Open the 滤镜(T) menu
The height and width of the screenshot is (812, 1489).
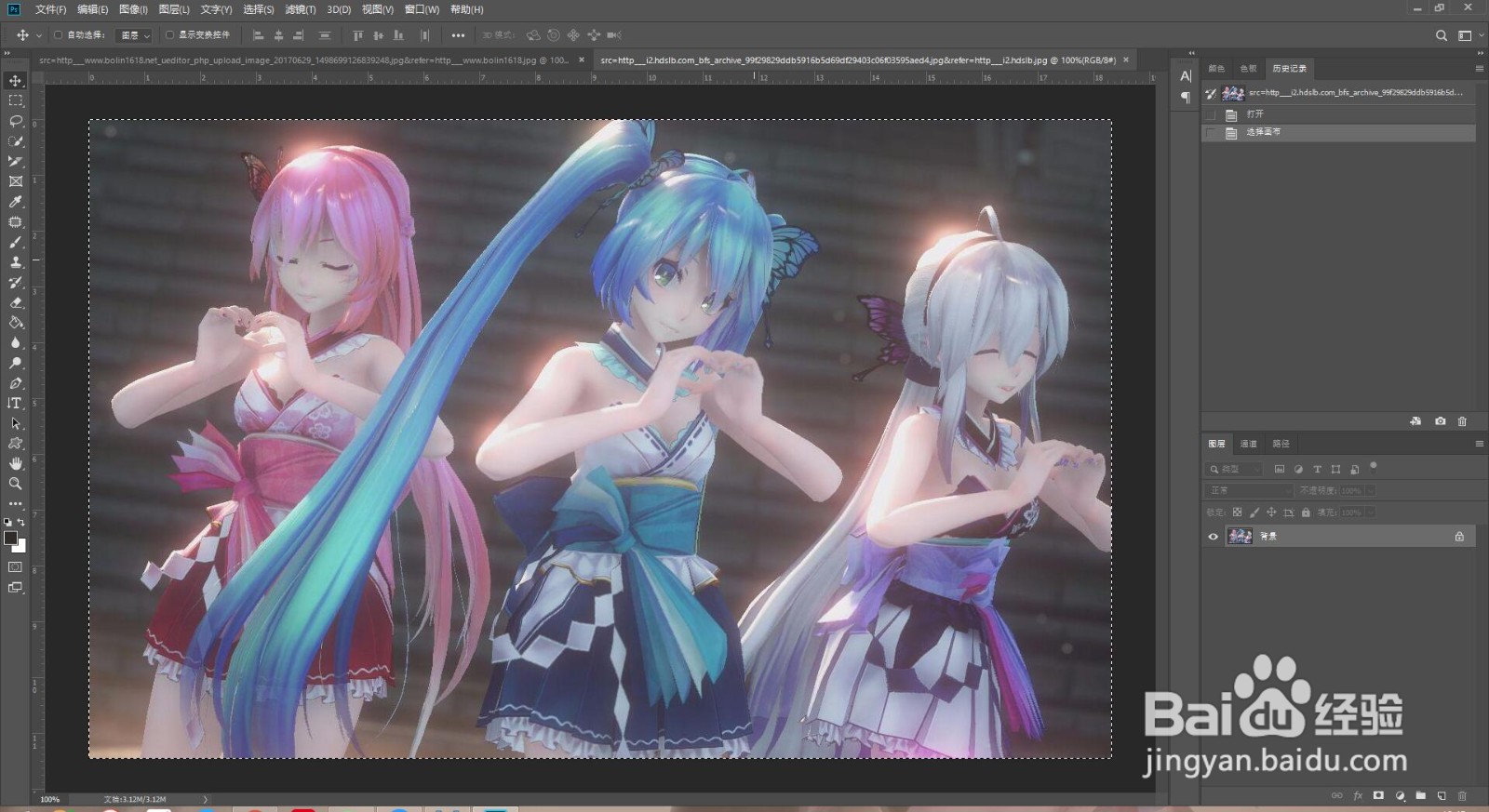(x=300, y=9)
